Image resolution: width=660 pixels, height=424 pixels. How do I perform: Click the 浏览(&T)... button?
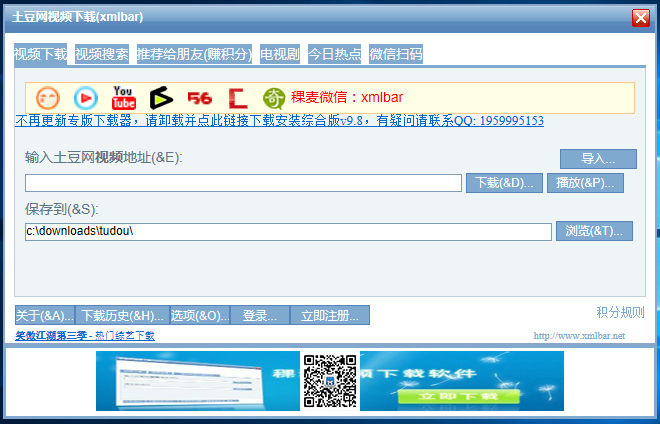(x=594, y=231)
